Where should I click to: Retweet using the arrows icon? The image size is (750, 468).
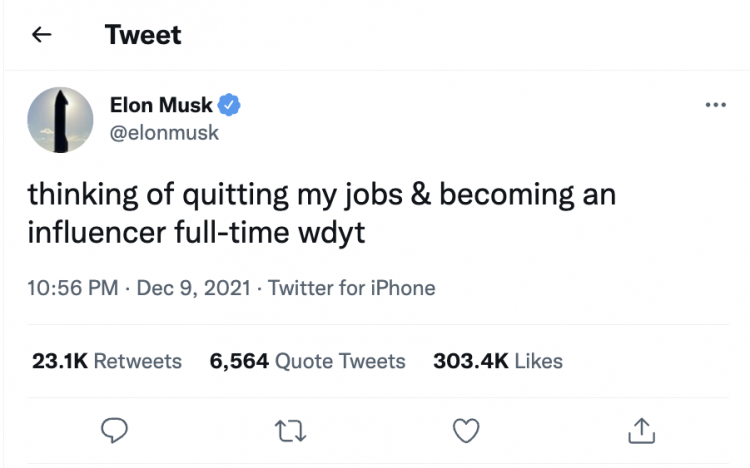[x=290, y=431]
